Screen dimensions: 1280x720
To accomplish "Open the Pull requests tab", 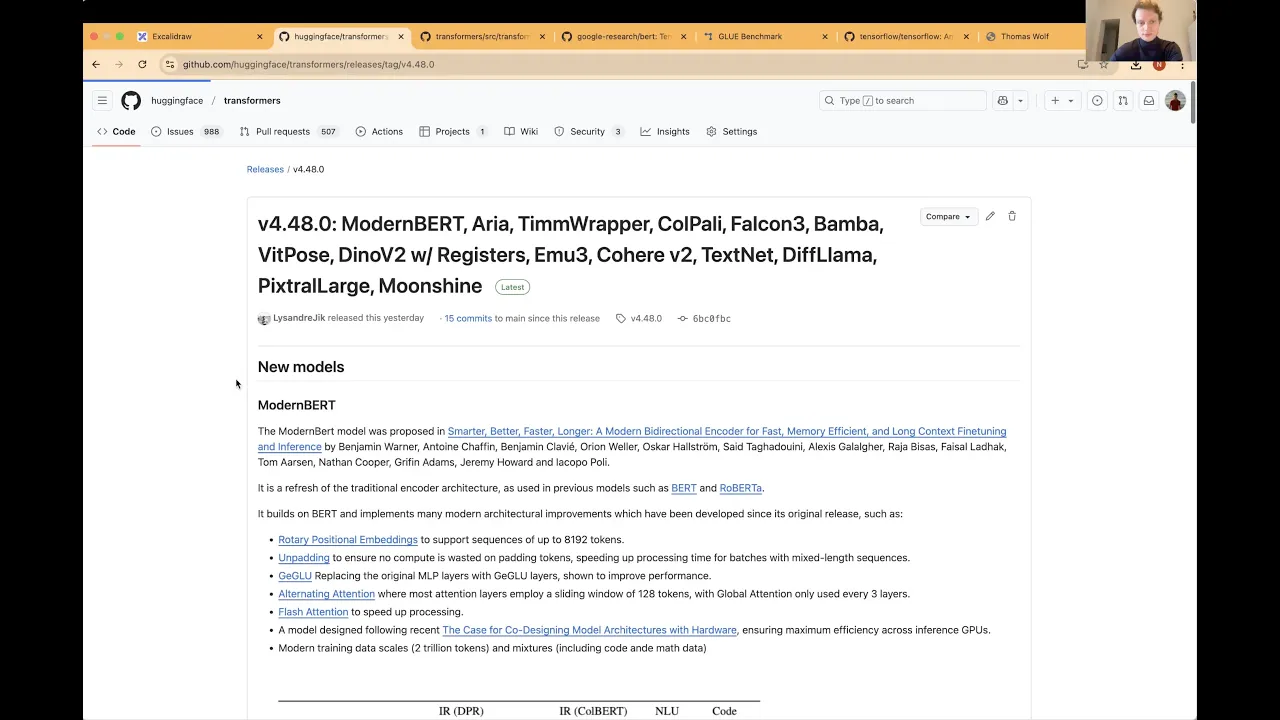I will pyautogui.click(x=288, y=131).
